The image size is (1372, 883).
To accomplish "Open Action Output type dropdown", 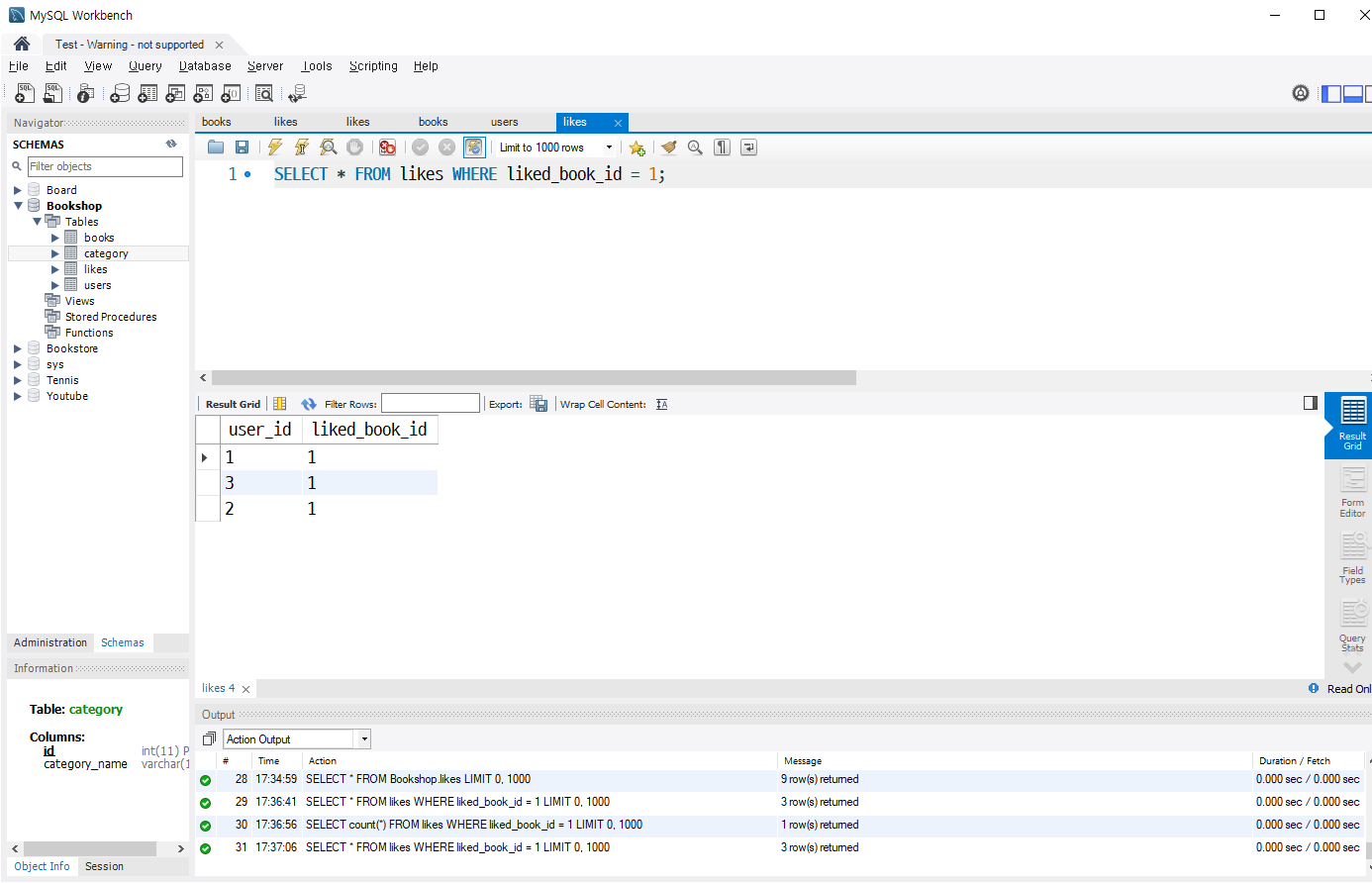I will pos(364,739).
